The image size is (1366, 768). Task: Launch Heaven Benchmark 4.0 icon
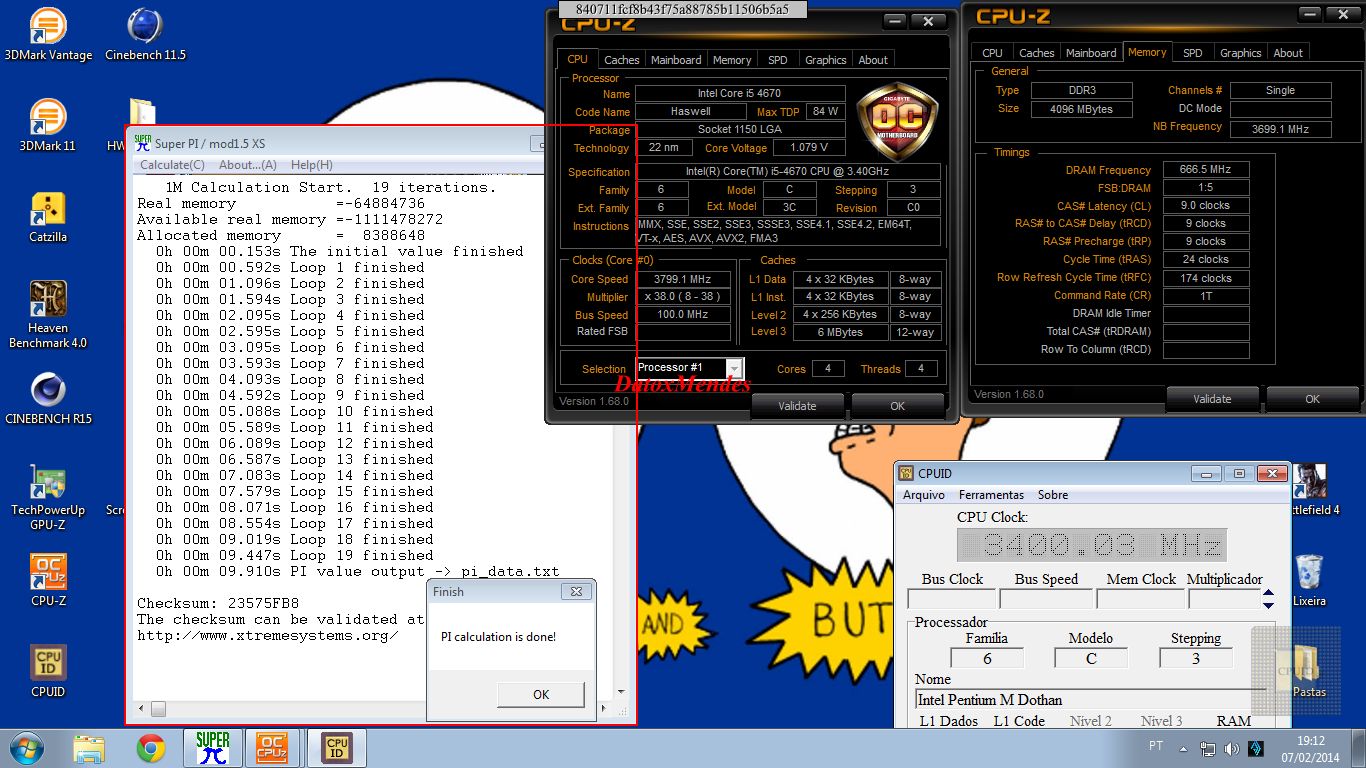pyautogui.click(x=48, y=315)
